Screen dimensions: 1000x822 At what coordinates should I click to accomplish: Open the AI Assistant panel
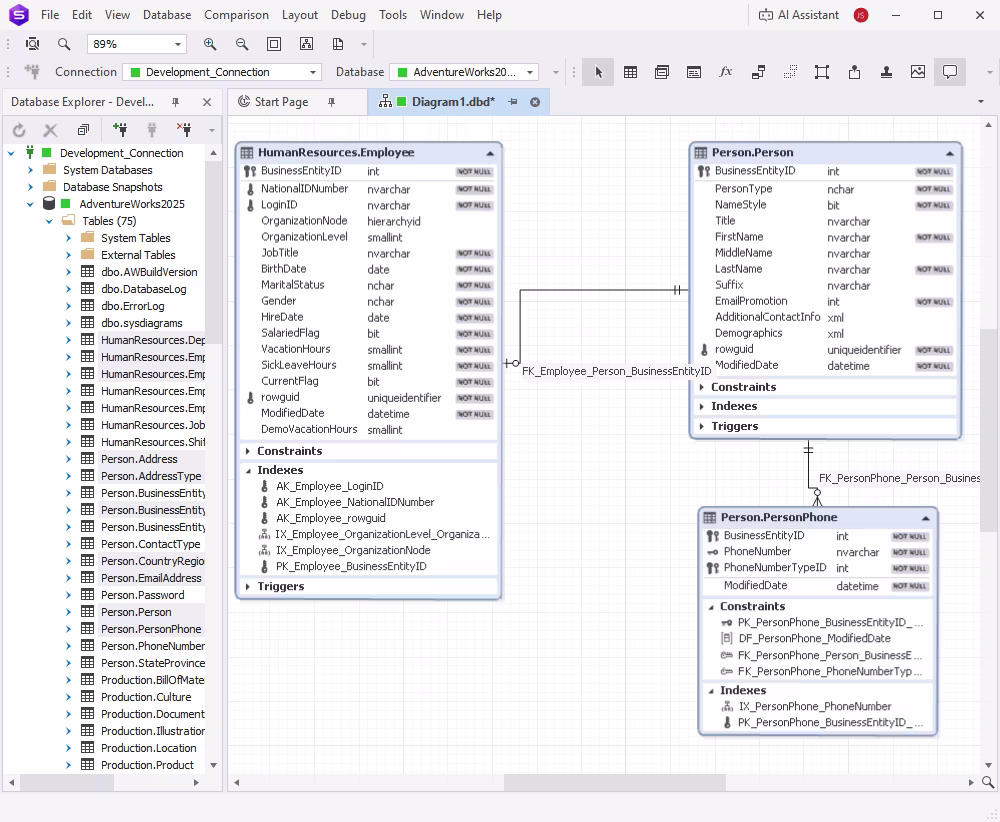pyautogui.click(x=798, y=15)
